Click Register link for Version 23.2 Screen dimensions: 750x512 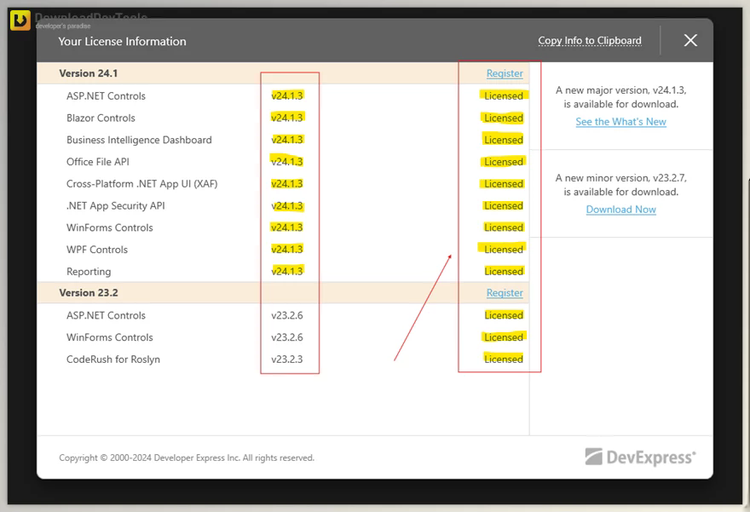(x=505, y=292)
